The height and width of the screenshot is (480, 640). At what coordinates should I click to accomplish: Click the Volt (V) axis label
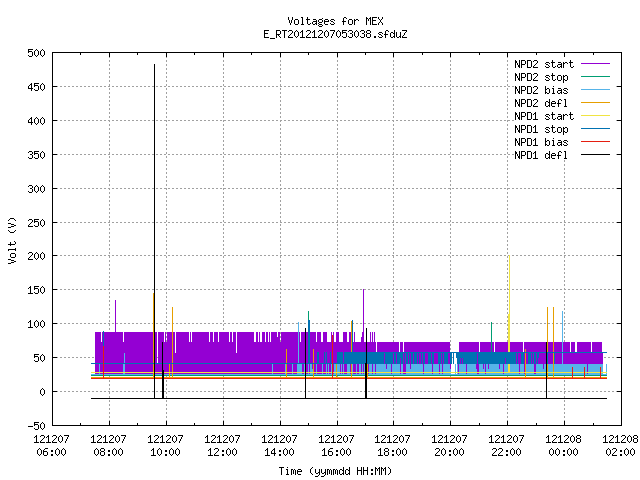[13, 240]
